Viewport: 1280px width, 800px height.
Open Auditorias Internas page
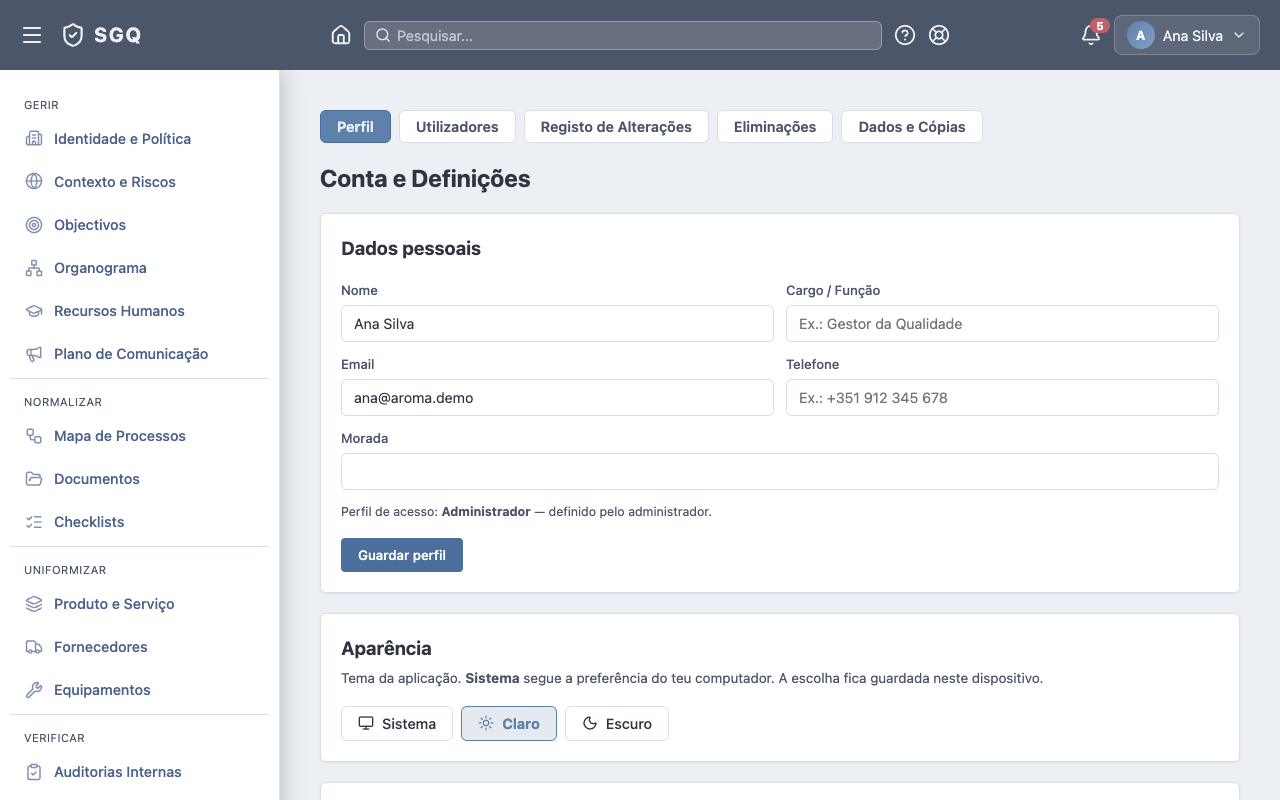coord(140,772)
